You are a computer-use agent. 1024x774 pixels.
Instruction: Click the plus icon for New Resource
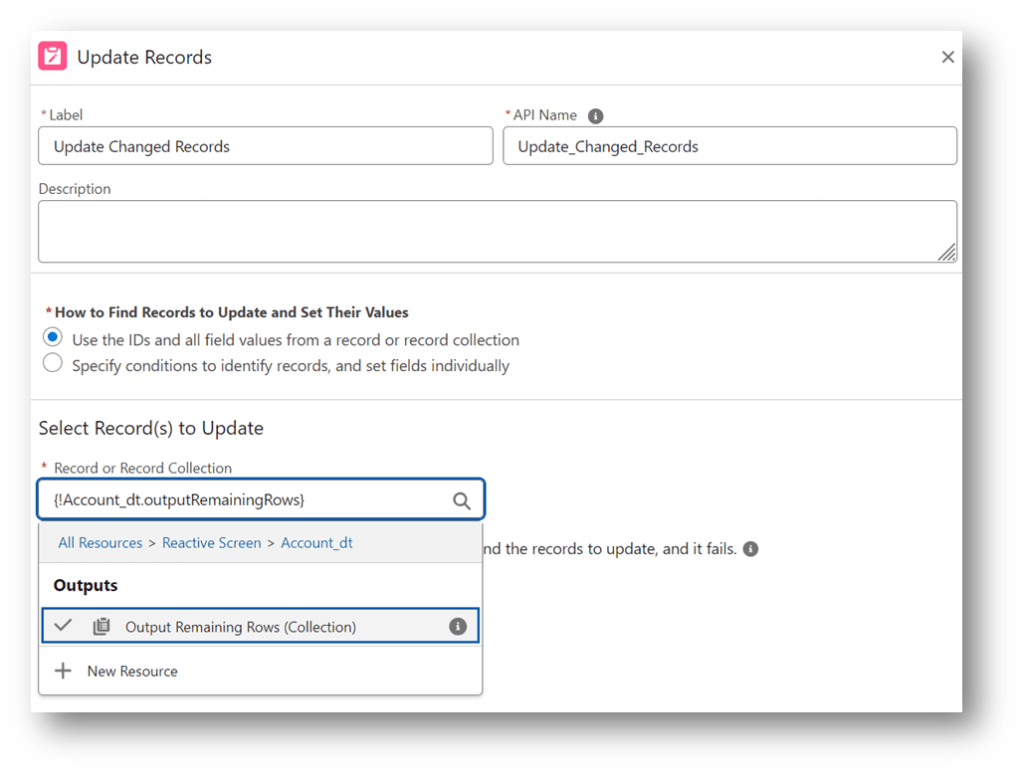pyautogui.click(x=63, y=671)
